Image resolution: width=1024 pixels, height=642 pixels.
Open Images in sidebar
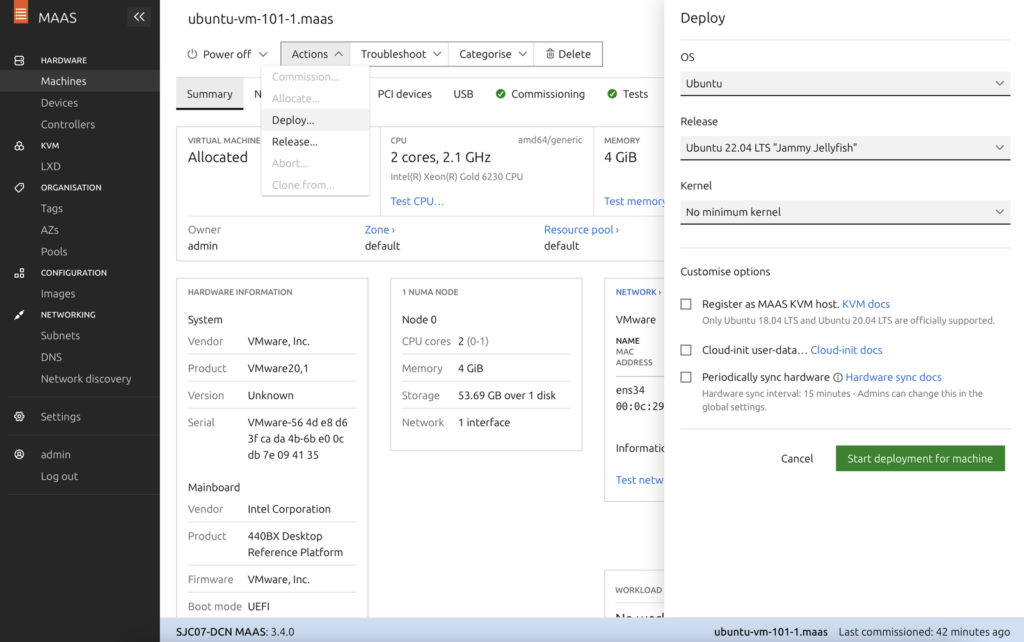tap(57, 294)
